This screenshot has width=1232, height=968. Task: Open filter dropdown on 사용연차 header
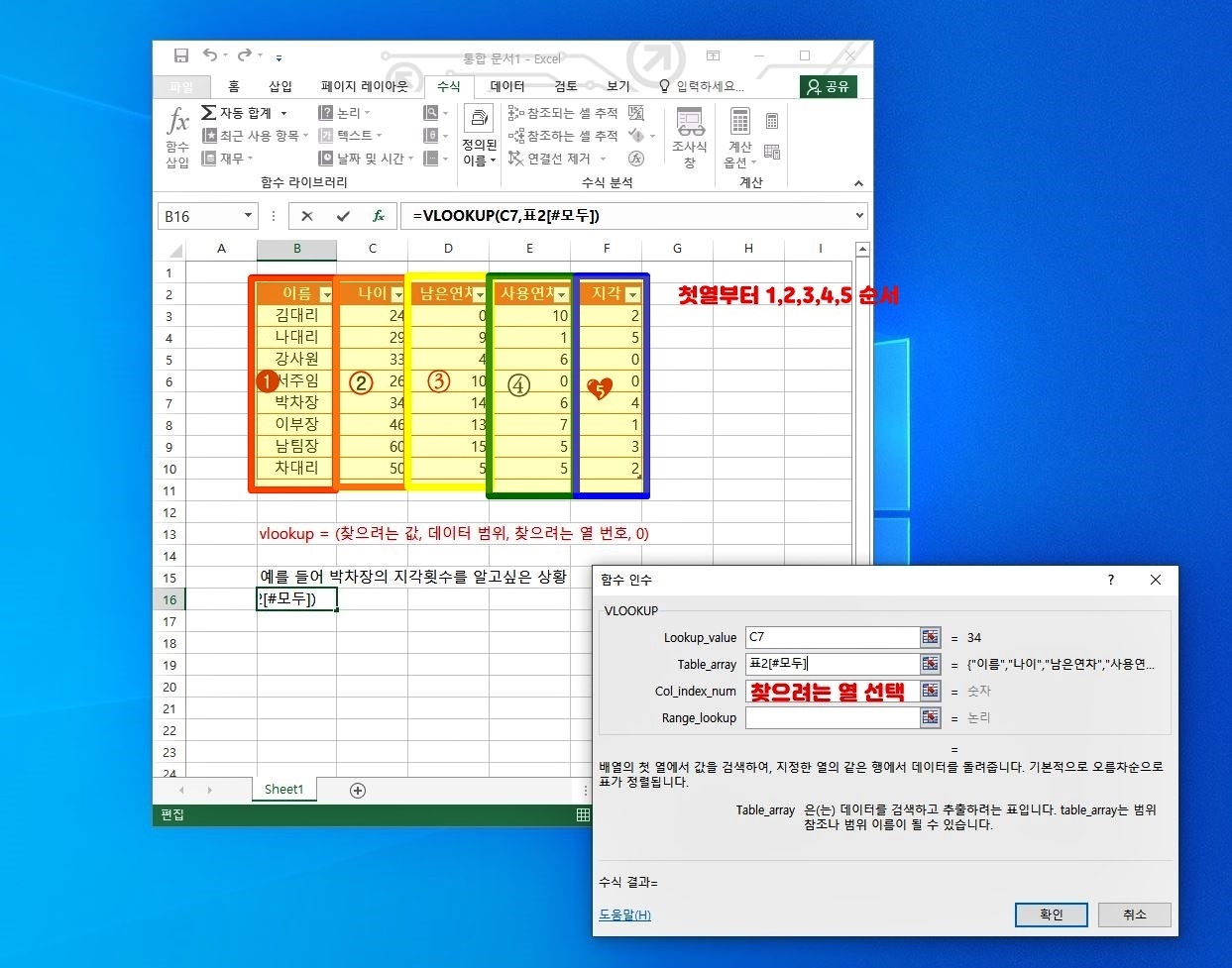tap(562, 294)
